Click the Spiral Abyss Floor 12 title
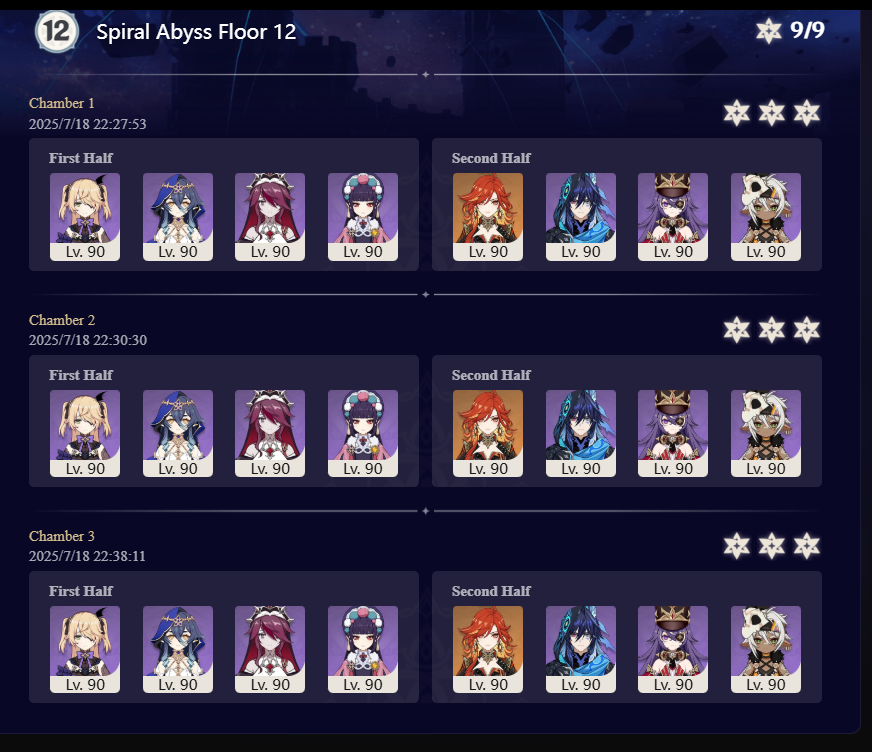The width and height of the screenshot is (872, 752). [196, 32]
